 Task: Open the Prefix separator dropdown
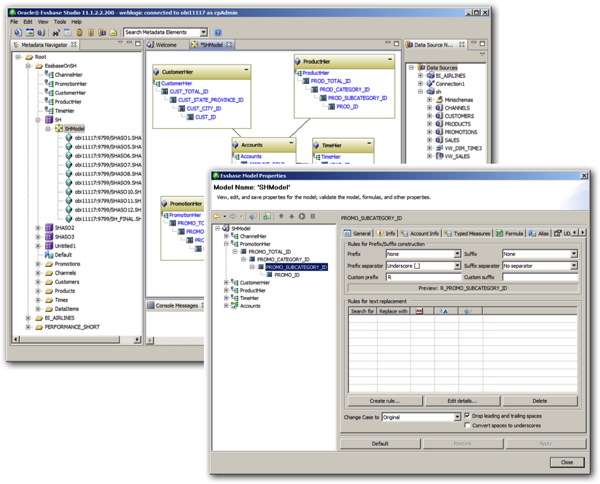457,266
